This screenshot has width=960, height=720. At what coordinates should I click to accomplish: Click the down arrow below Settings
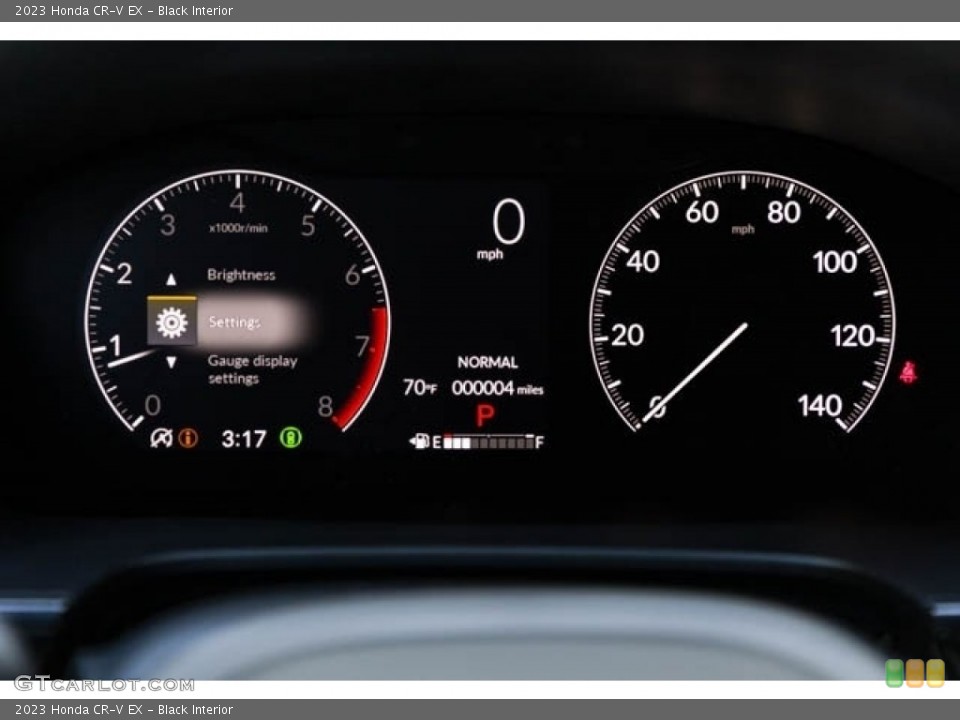click(171, 362)
